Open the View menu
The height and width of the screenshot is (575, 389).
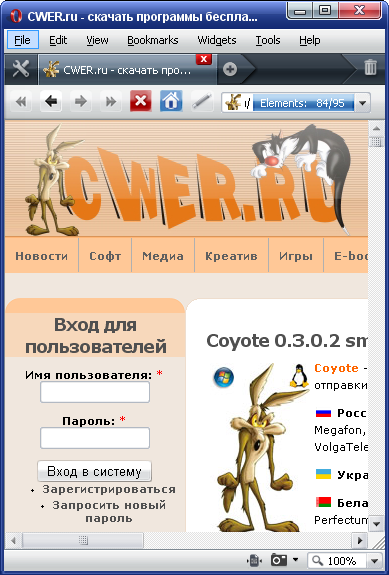click(97, 40)
